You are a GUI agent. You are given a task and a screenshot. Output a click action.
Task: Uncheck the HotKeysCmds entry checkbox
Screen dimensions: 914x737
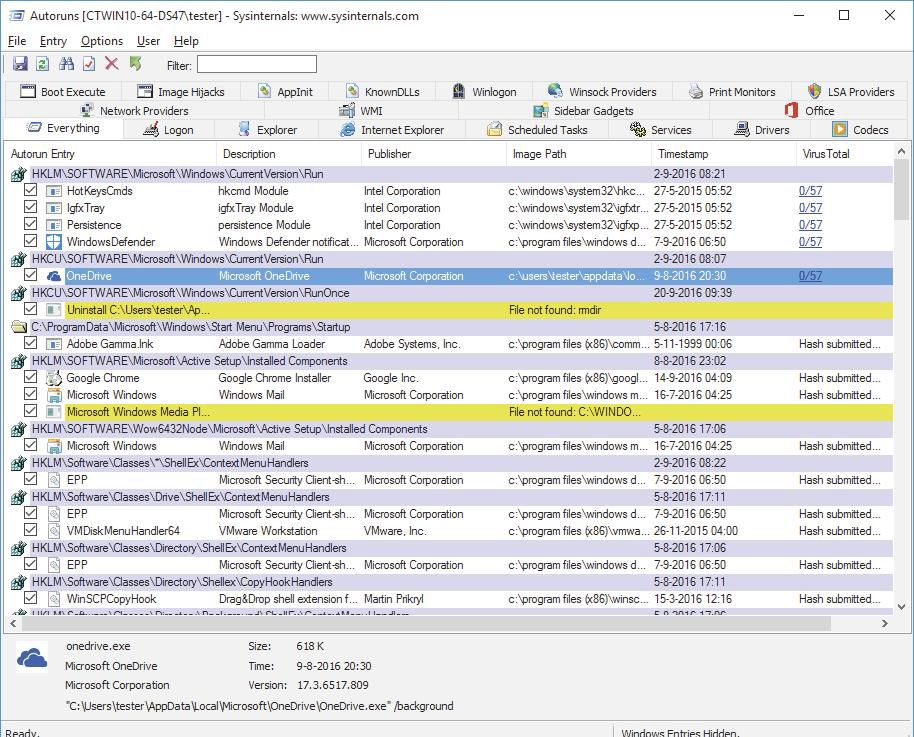(x=30, y=191)
